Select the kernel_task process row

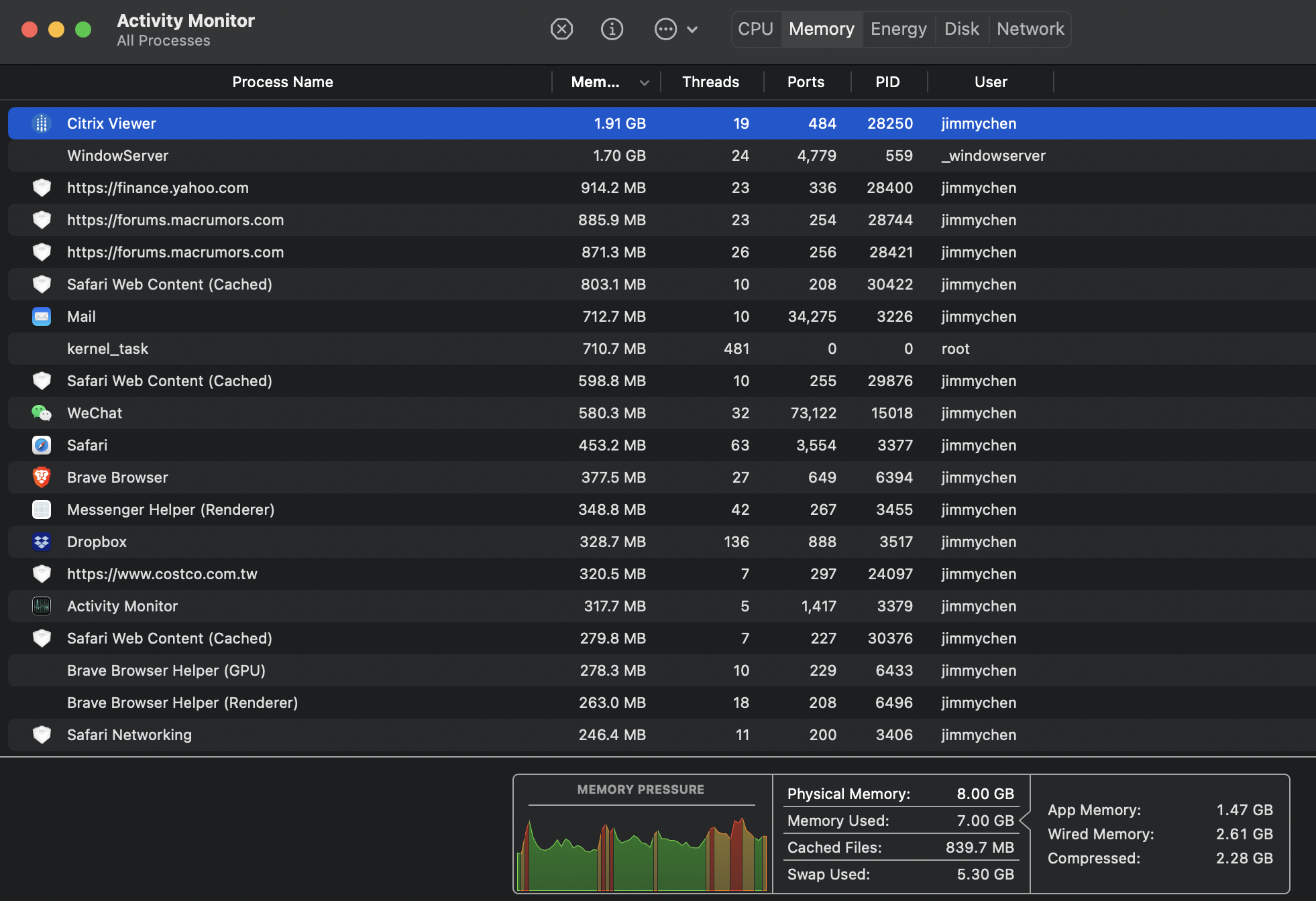pyautogui.click(x=107, y=349)
